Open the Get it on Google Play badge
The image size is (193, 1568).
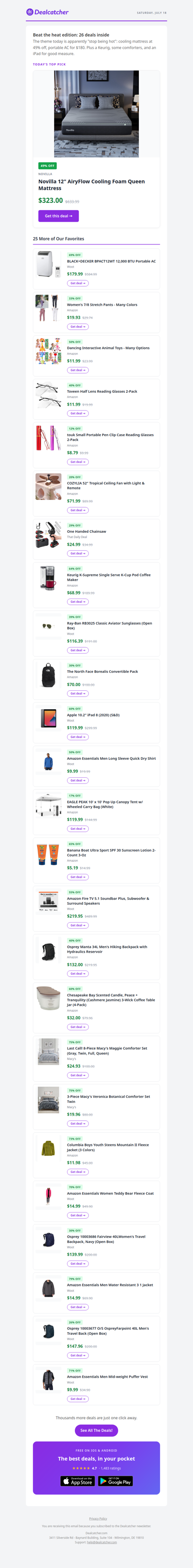(x=116, y=1481)
